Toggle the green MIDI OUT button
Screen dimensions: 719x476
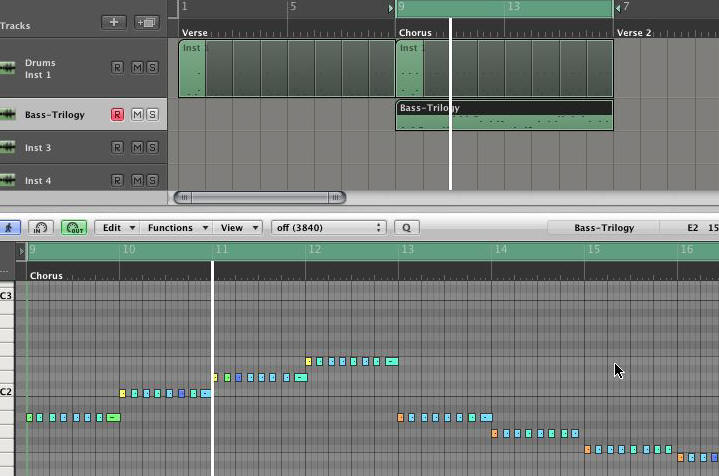74,227
